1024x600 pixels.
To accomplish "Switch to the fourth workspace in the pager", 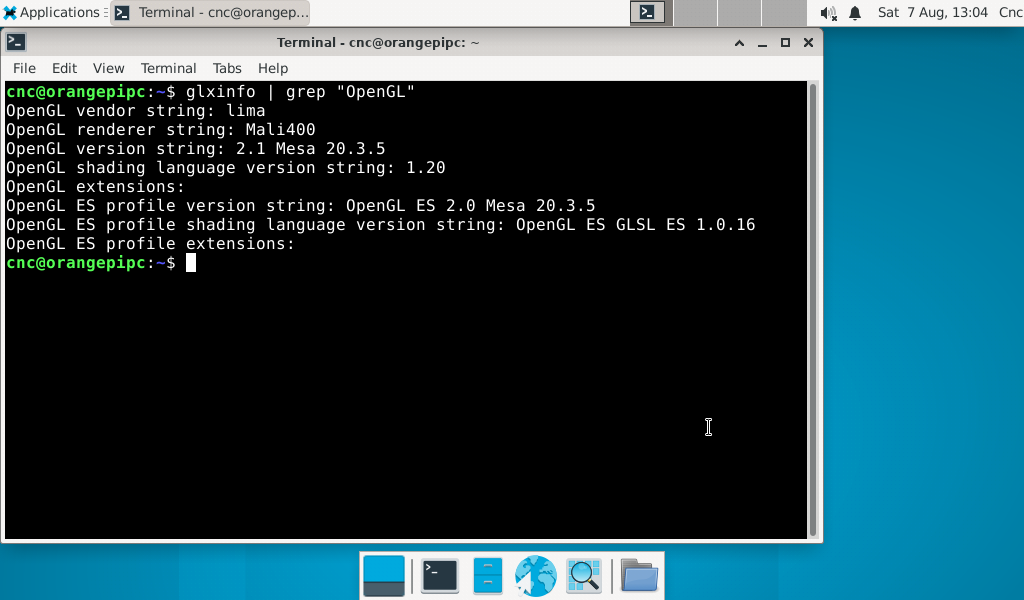I will [x=784, y=12].
